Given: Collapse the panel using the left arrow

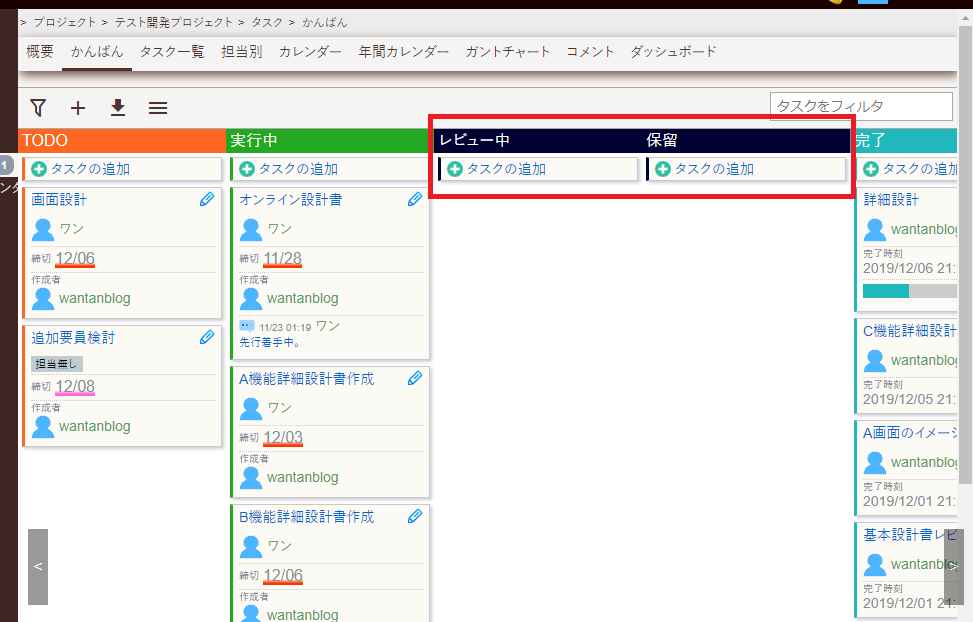Looking at the screenshot, I should click(x=37, y=567).
